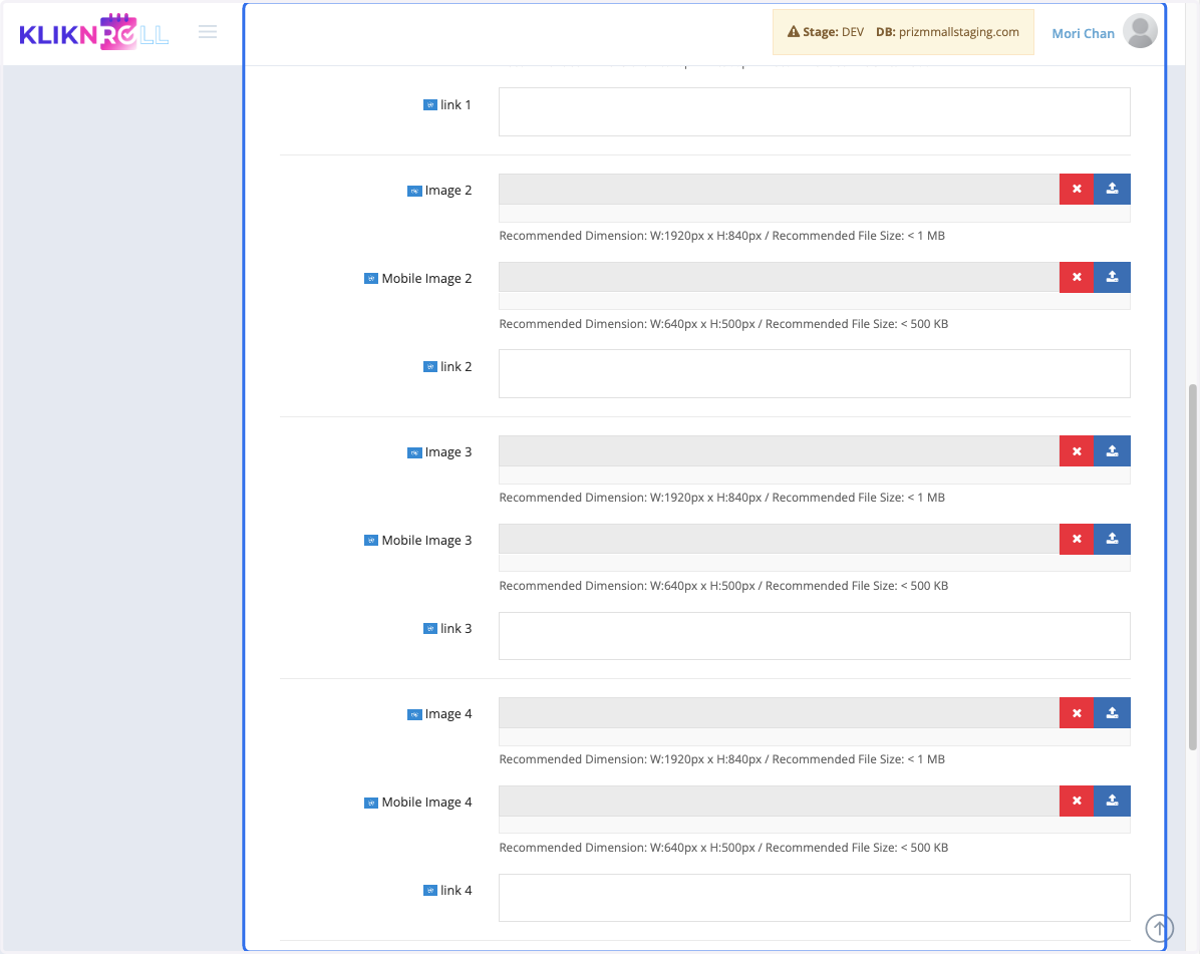Viewport: 1200px width, 954px height.
Task: Click the Image 3 file path field
Action: coord(779,451)
